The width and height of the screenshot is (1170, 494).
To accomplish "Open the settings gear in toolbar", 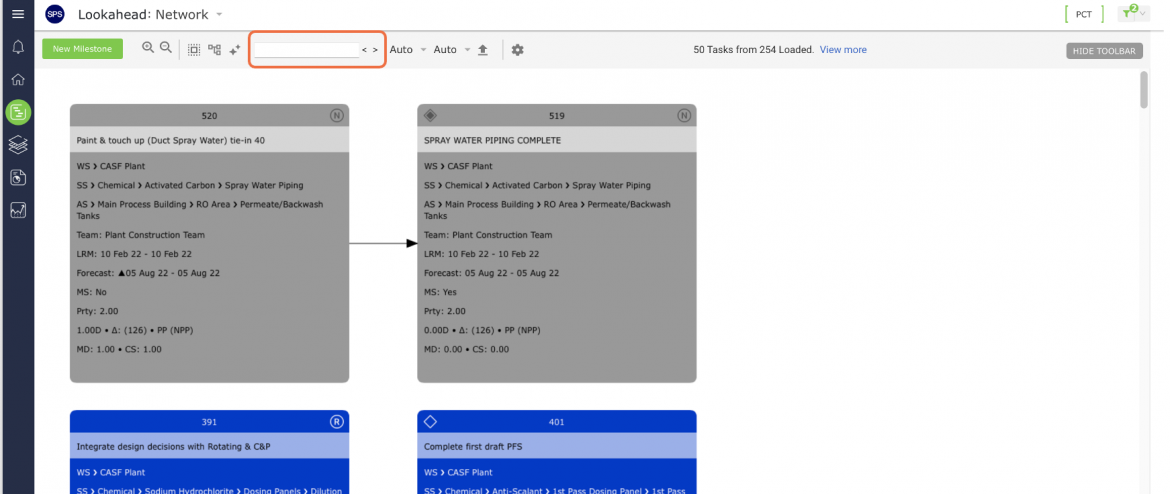I will (517, 50).
